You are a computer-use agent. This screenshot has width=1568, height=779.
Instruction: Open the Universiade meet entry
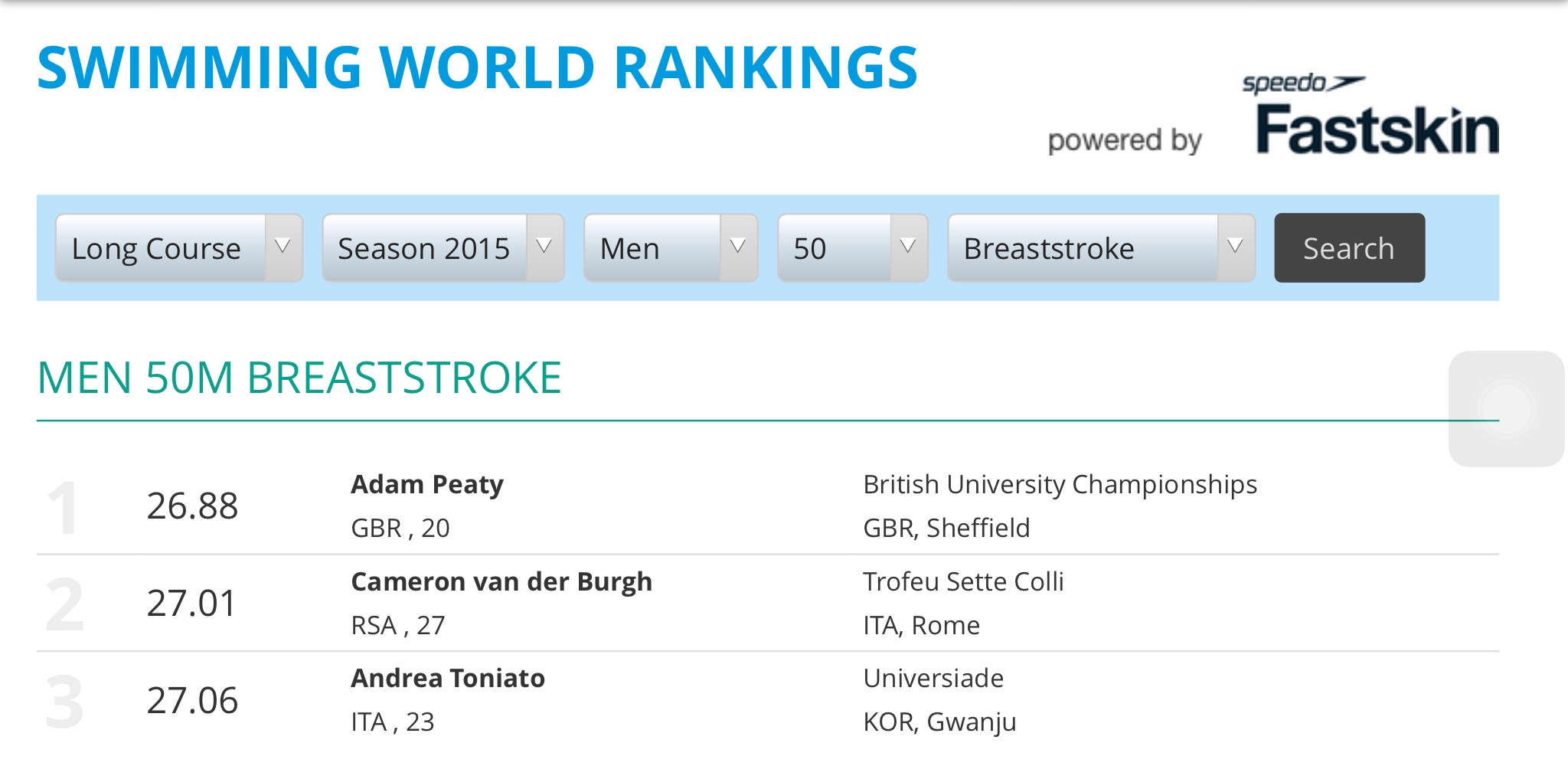point(933,679)
